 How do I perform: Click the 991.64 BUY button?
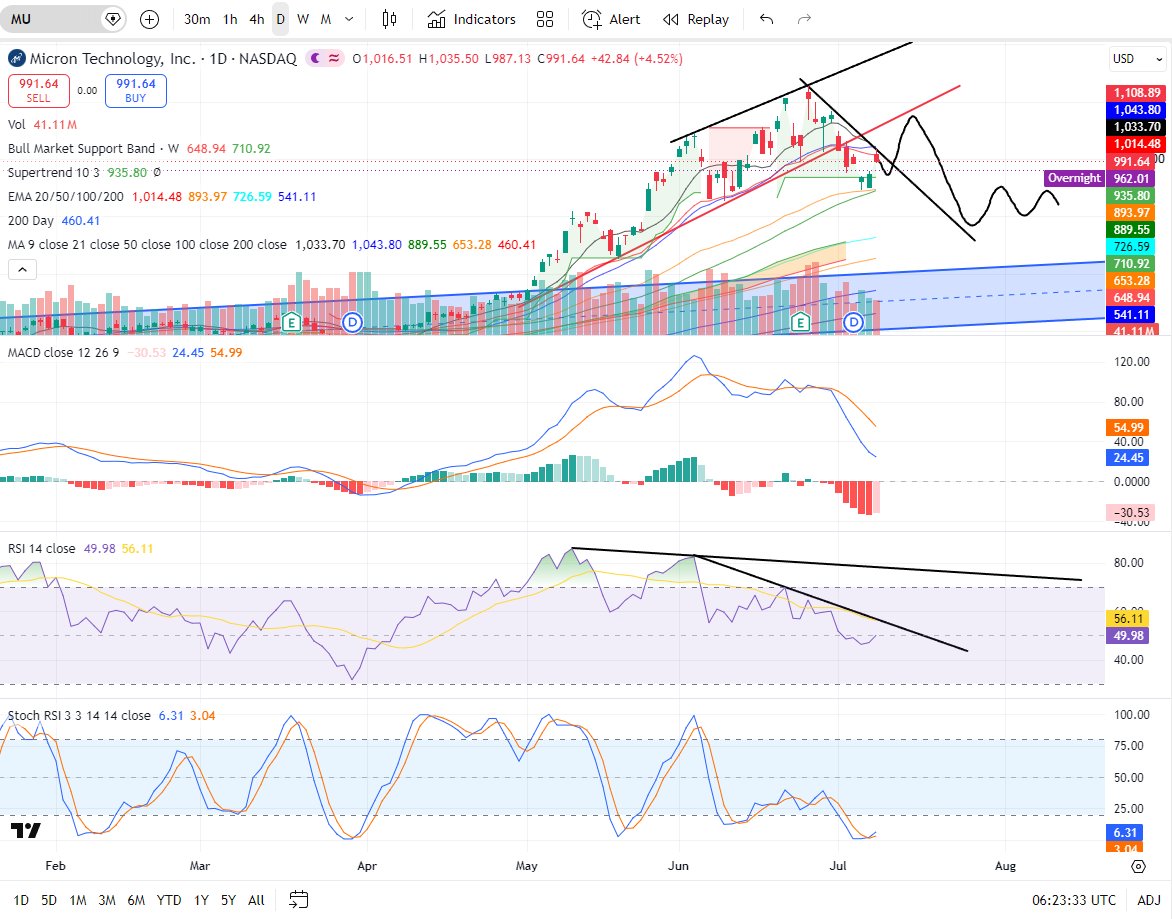[135, 90]
